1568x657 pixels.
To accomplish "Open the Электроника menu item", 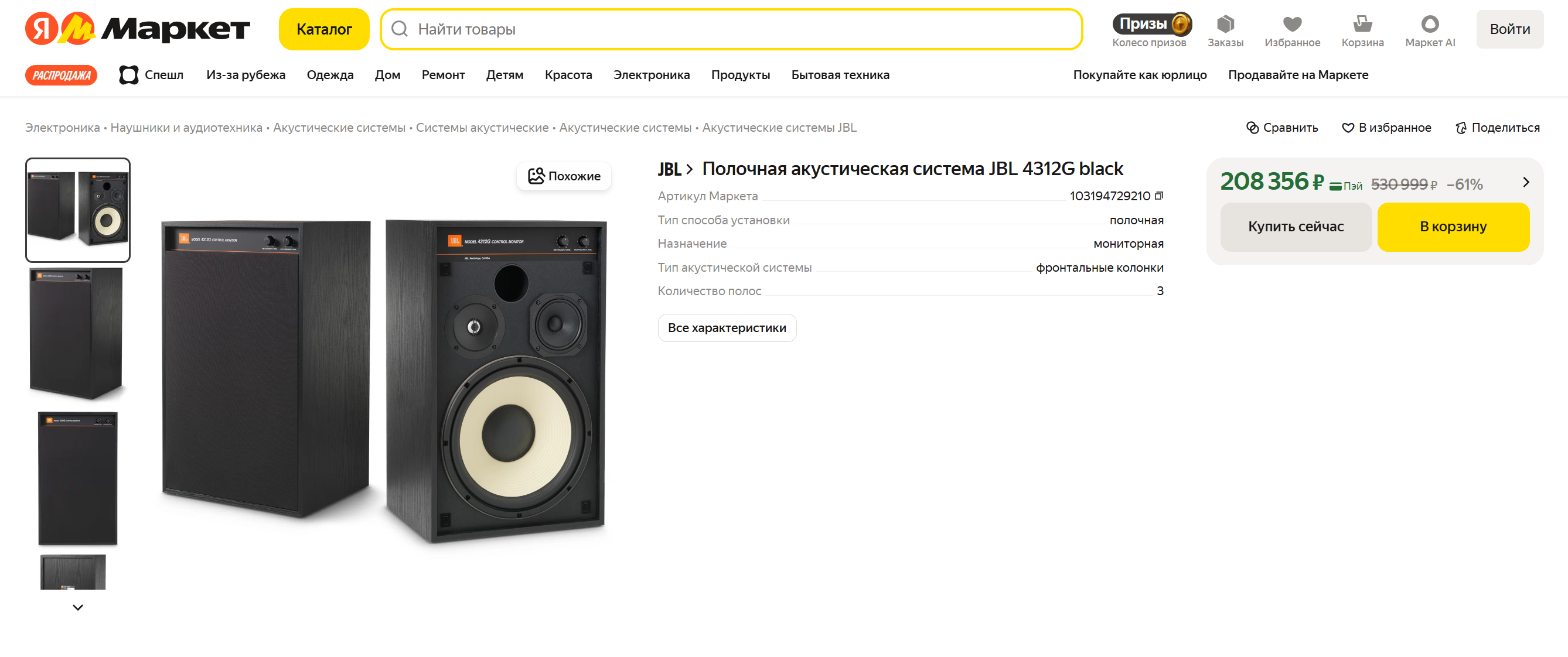I will click(652, 75).
